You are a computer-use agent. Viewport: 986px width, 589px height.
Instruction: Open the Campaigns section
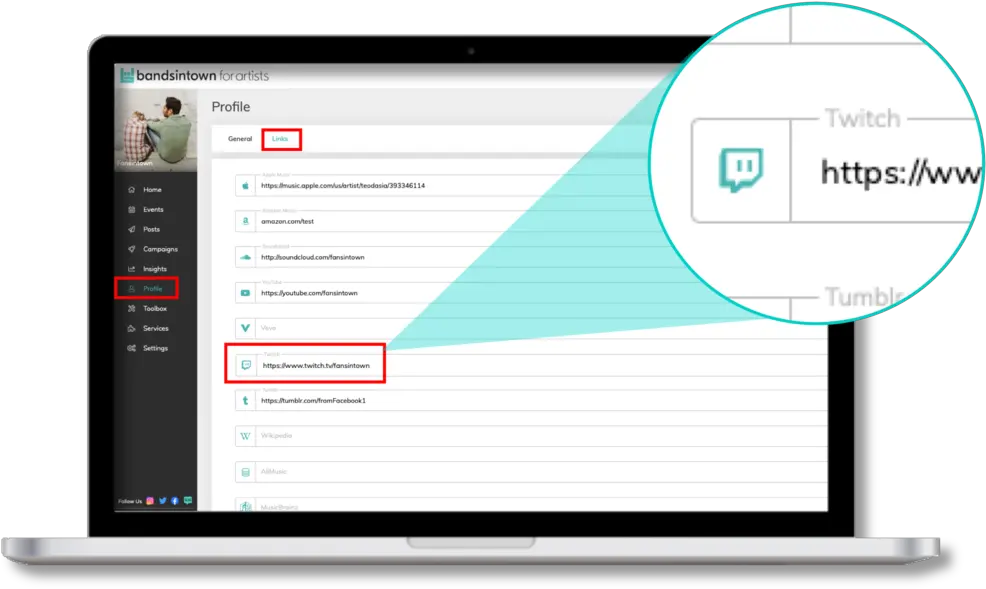coord(159,249)
